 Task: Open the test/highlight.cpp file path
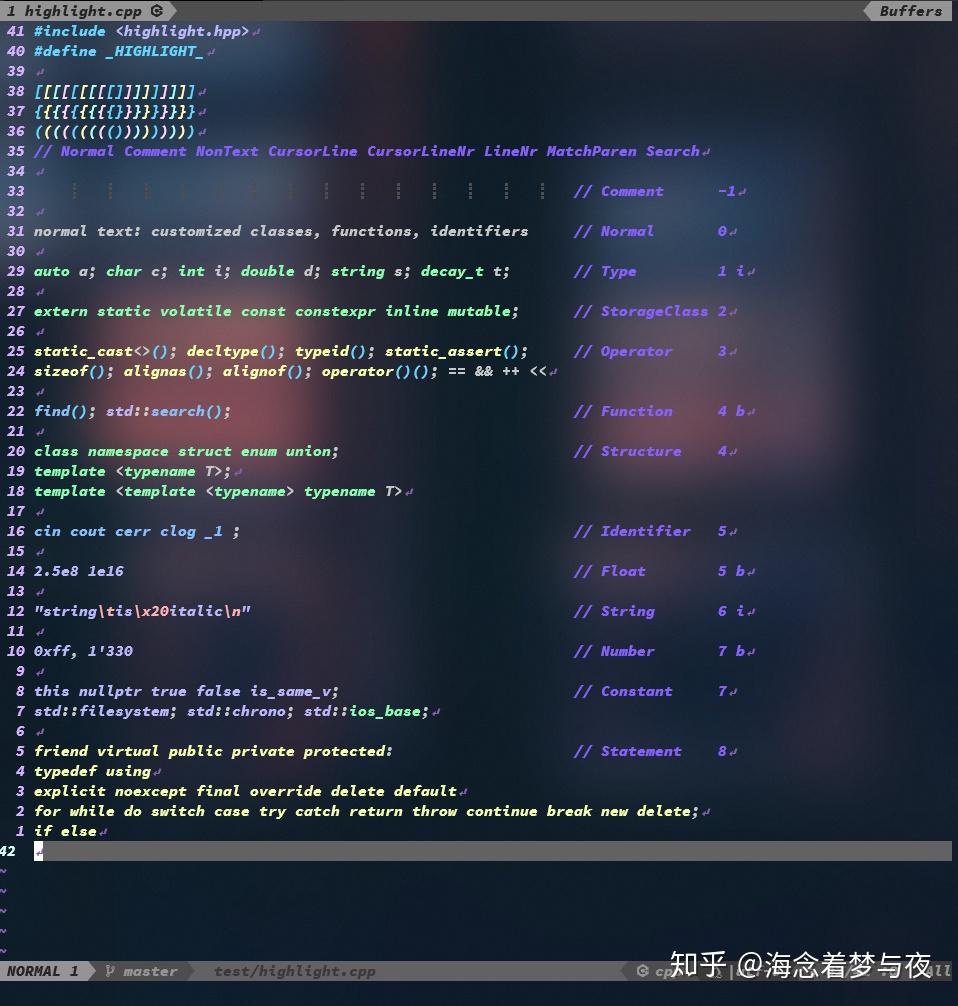click(294, 971)
